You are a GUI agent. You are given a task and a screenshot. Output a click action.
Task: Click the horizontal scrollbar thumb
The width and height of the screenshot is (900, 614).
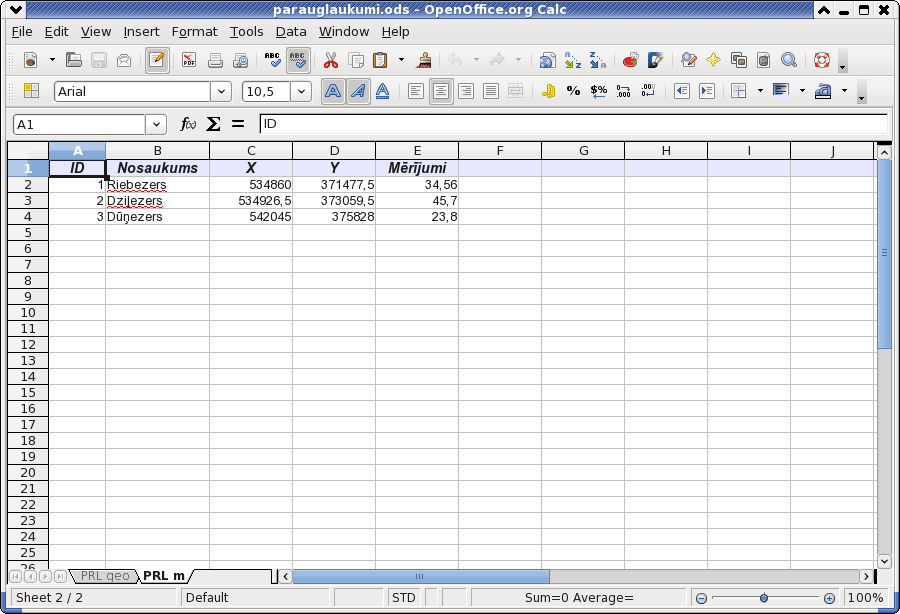(x=421, y=576)
